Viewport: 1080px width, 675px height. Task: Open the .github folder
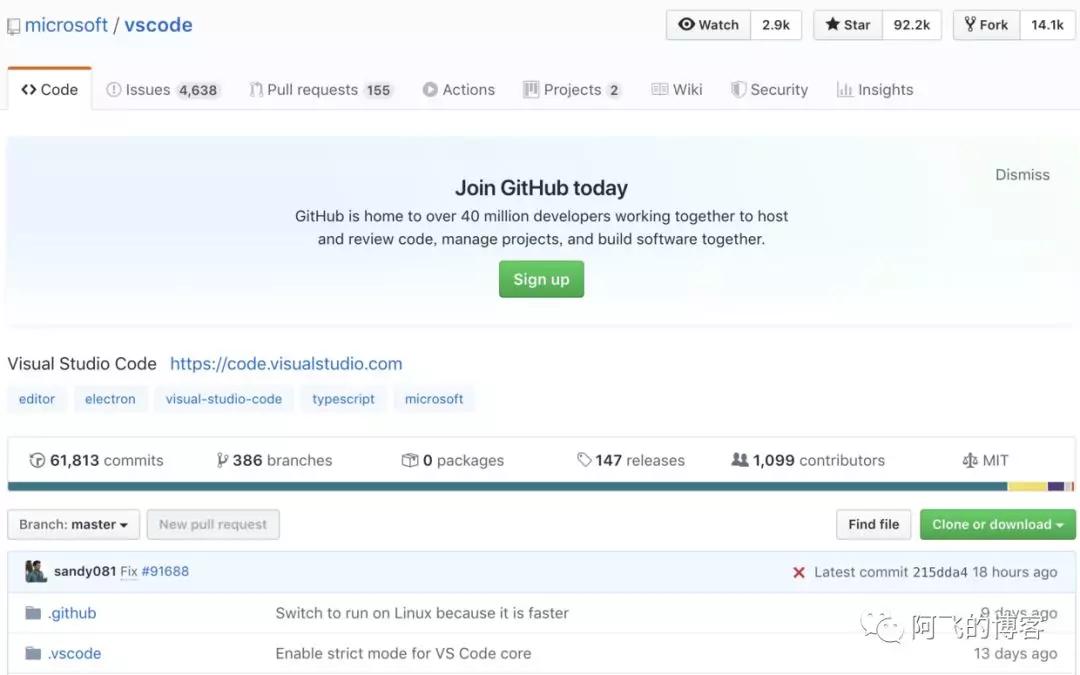point(72,613)
